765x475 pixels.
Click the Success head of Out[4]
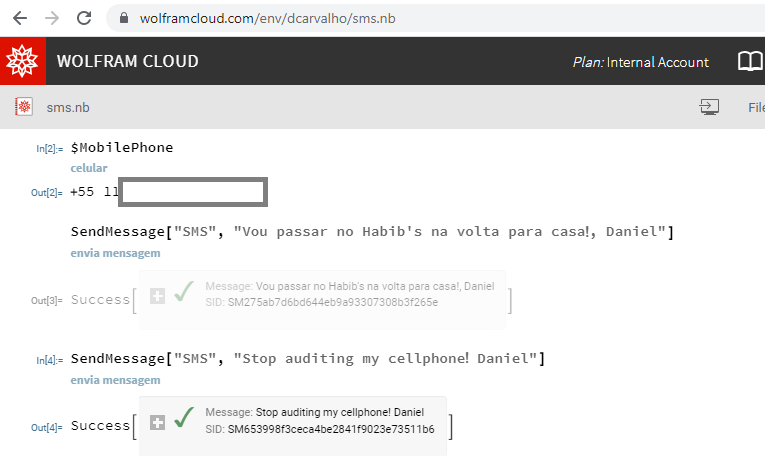(x=100, y=426)
